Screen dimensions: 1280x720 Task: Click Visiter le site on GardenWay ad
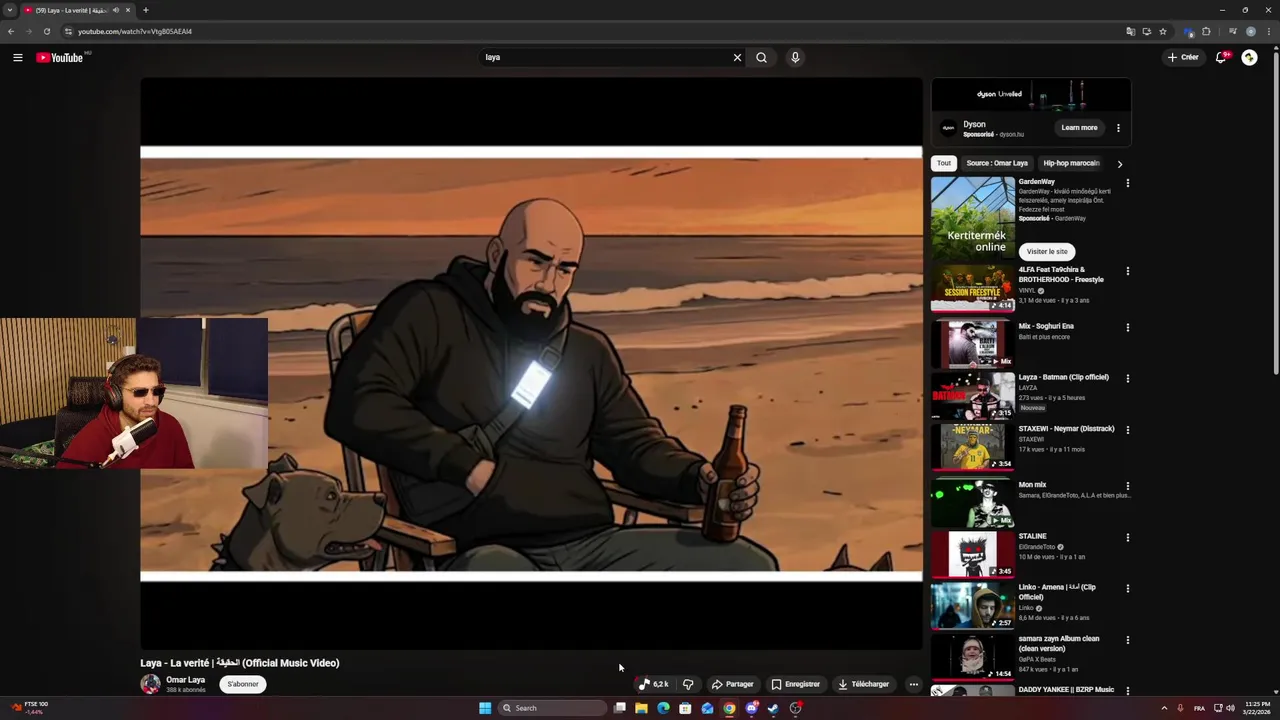(1047, 252)
